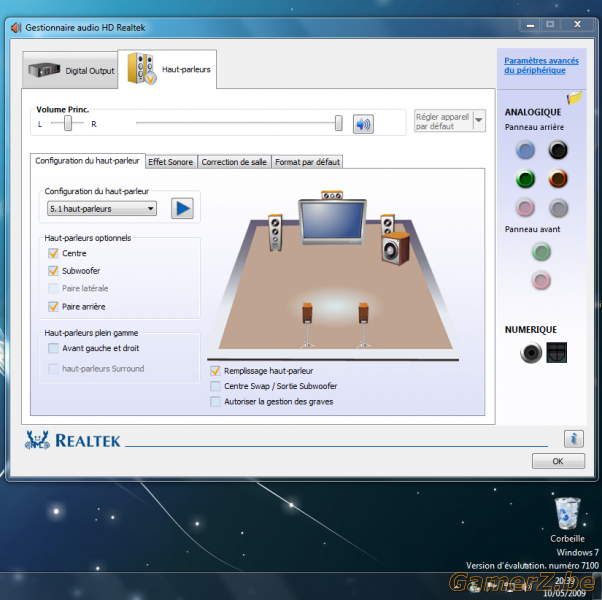Image resolution: width=602 pixels, height=600 pixels.
Task: Disable Remplissage haut-parleur option
Action: (215, 371)
